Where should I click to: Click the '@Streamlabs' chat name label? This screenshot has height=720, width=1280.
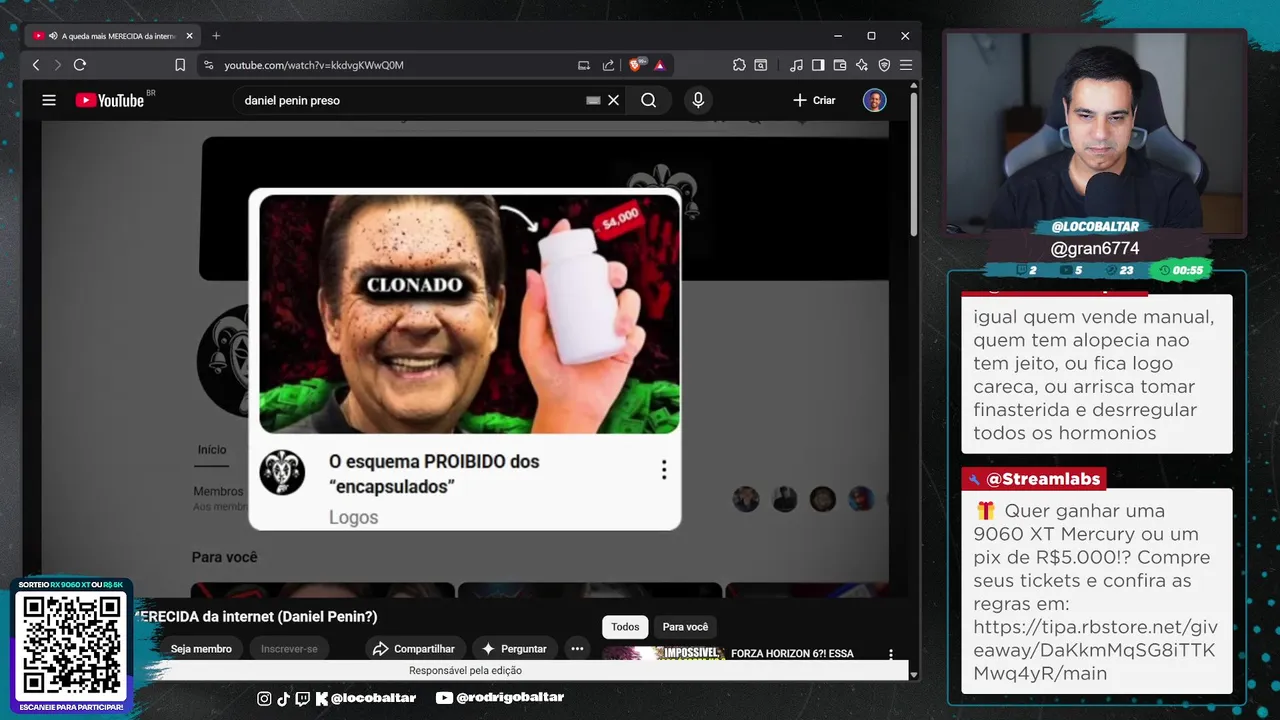coord(1034,479)
